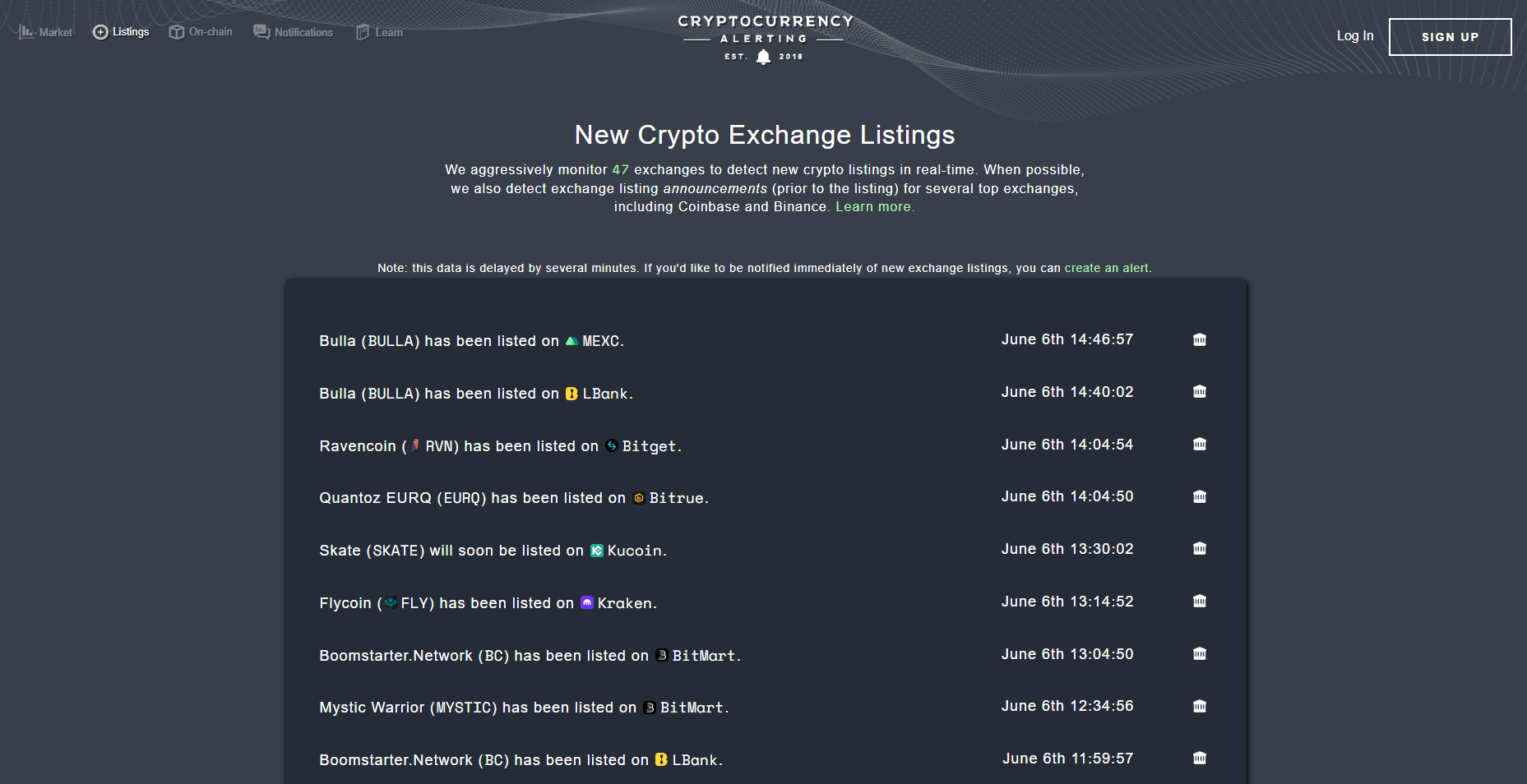The width and height of the screenshot is (1527, 784).
Task: Click the exchange icon on the Skate Kucoin row
Action: [x=1199, y=549]
